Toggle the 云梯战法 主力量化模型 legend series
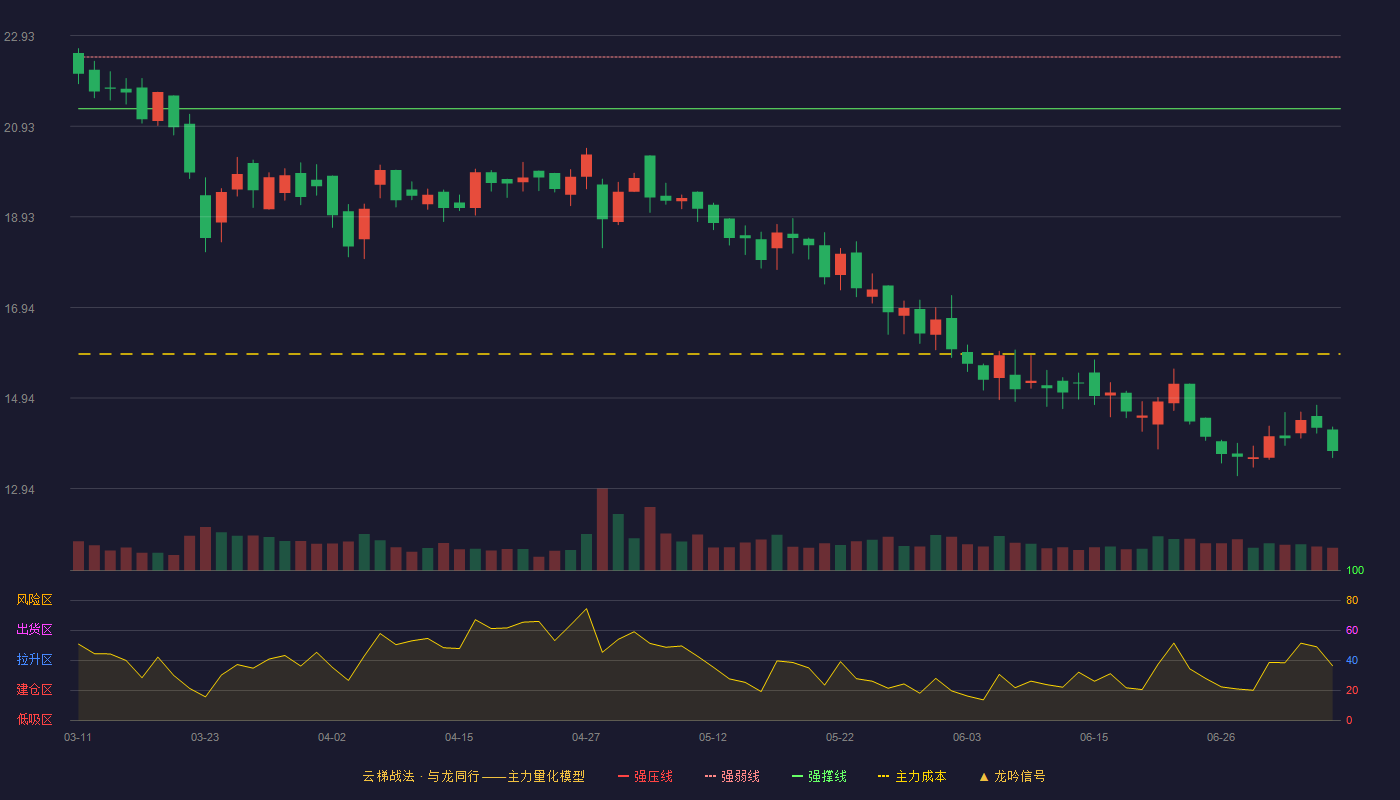This screenshot has width=1400, height=800. tap(473, 776)
